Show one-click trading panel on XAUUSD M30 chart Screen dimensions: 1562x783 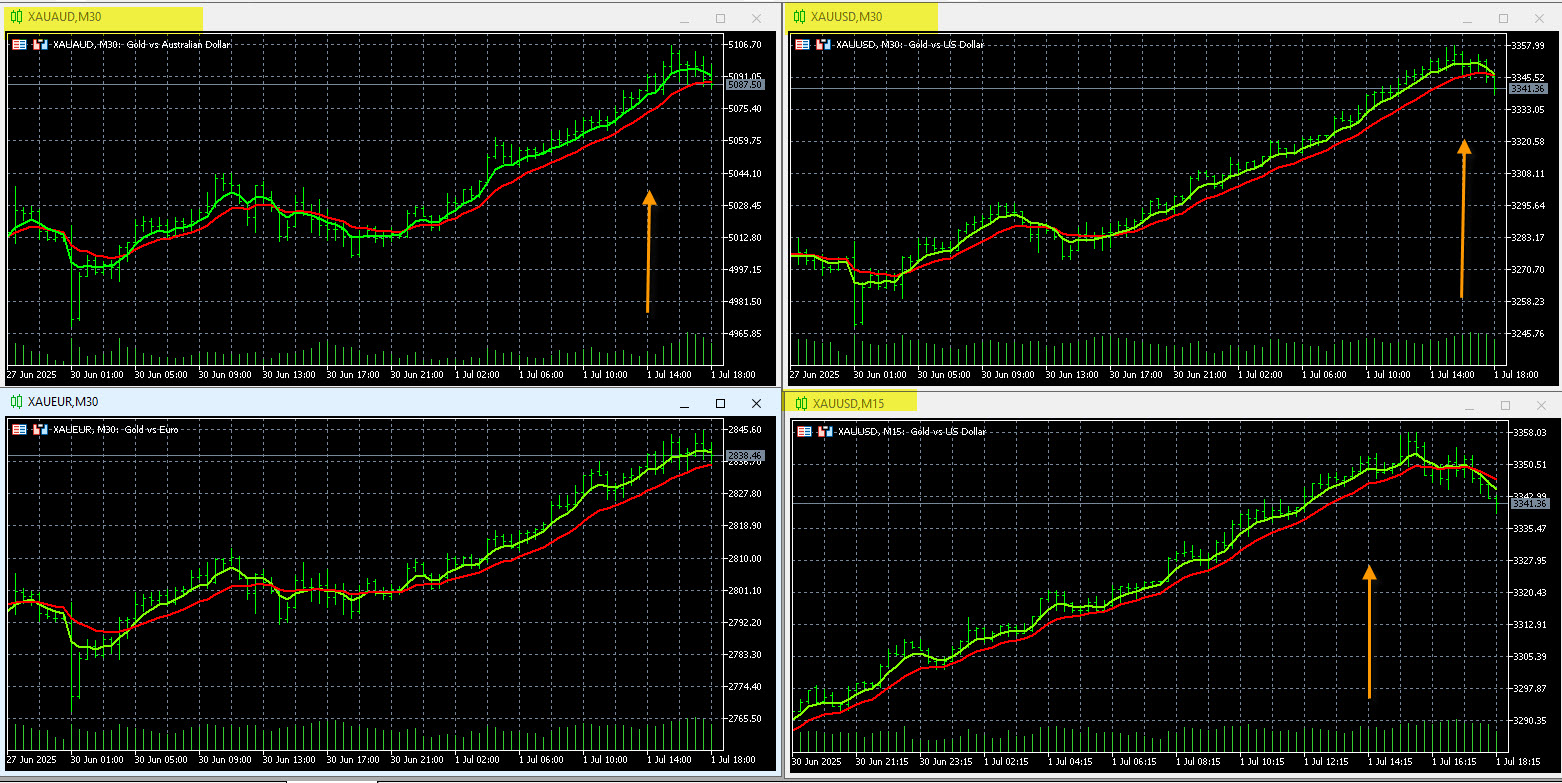[x=802, y=45]
